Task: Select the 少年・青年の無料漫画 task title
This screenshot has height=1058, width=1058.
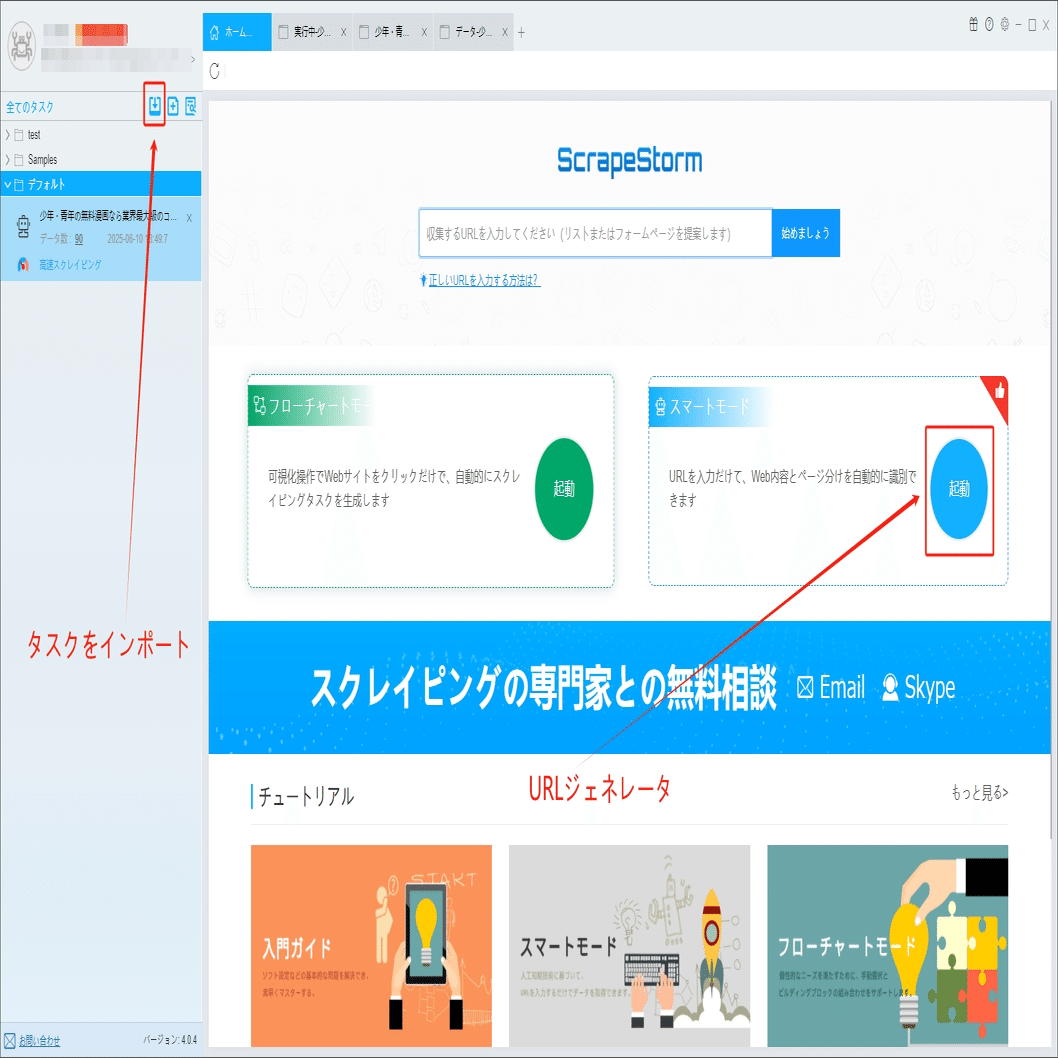Action: point(108,216)
